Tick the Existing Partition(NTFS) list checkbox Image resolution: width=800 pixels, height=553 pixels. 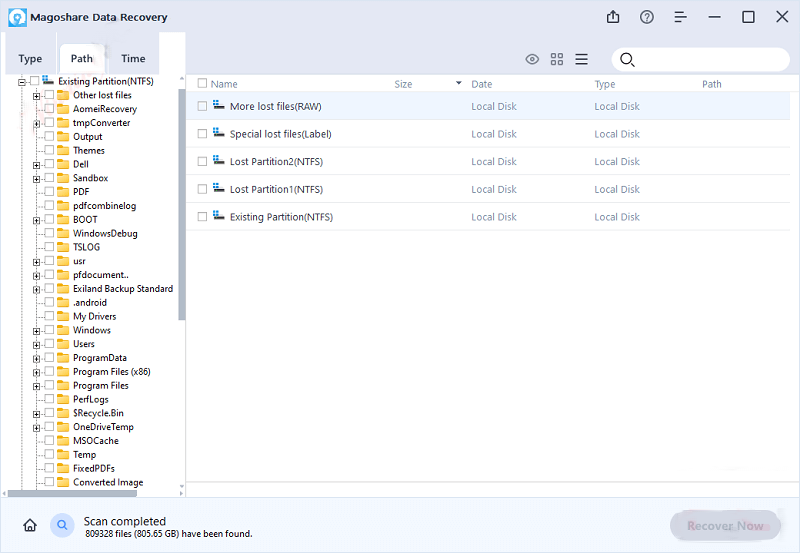(x=202, y=216)
